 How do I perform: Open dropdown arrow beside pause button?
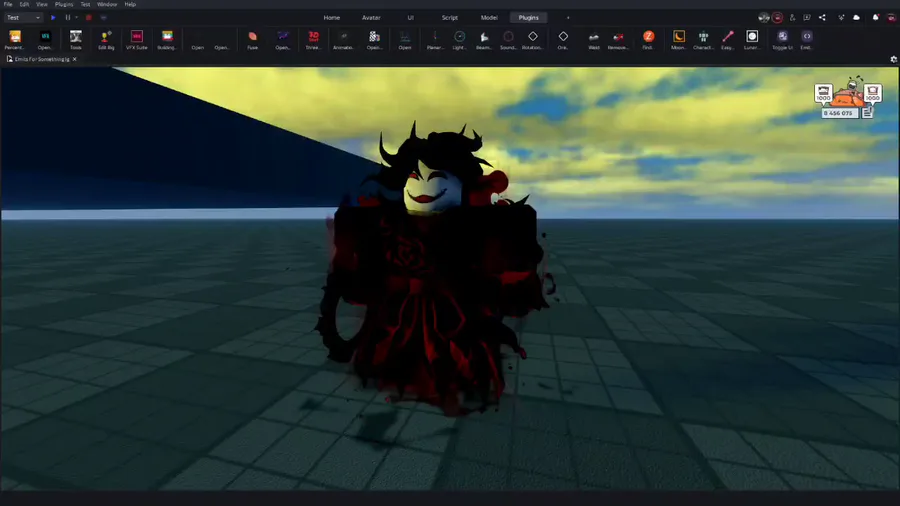76,18
